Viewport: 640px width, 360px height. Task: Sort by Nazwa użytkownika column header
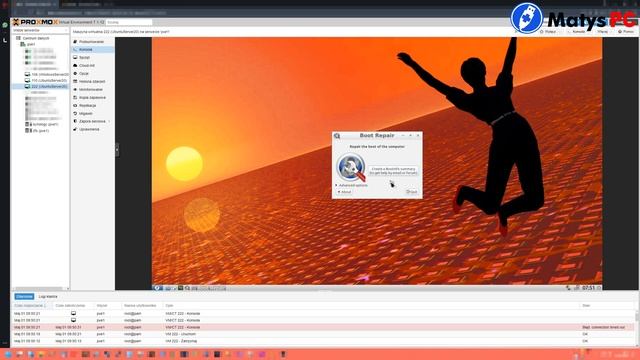coord(141,305)
